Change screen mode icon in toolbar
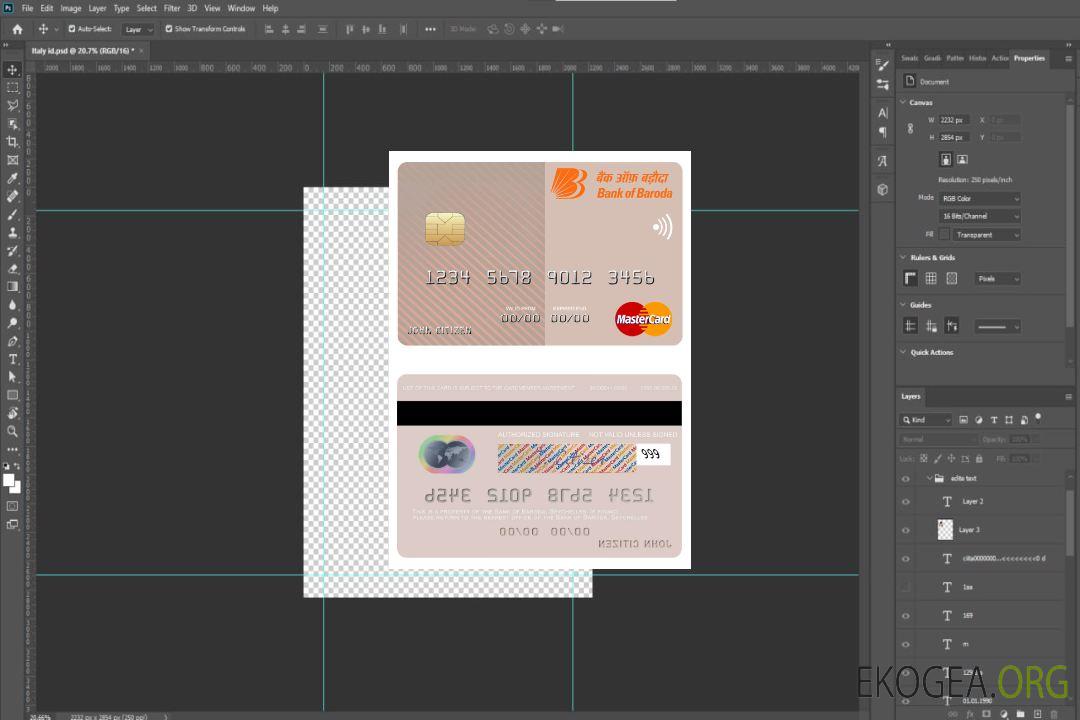The image size is (1080, 720). pos(12,524)
